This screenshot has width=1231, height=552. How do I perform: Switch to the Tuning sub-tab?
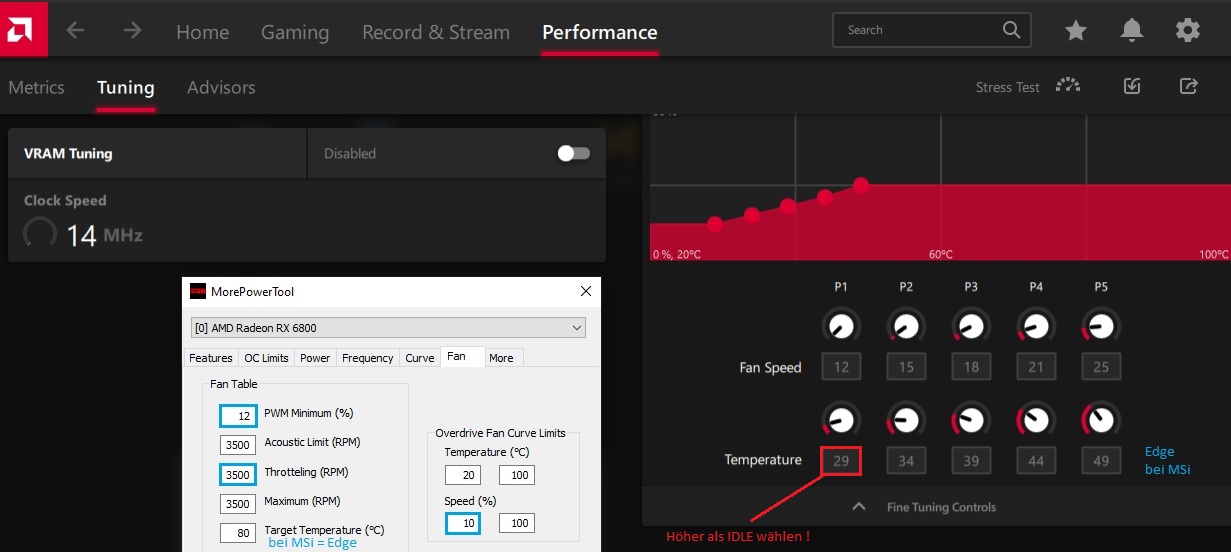tap(126, 87)
